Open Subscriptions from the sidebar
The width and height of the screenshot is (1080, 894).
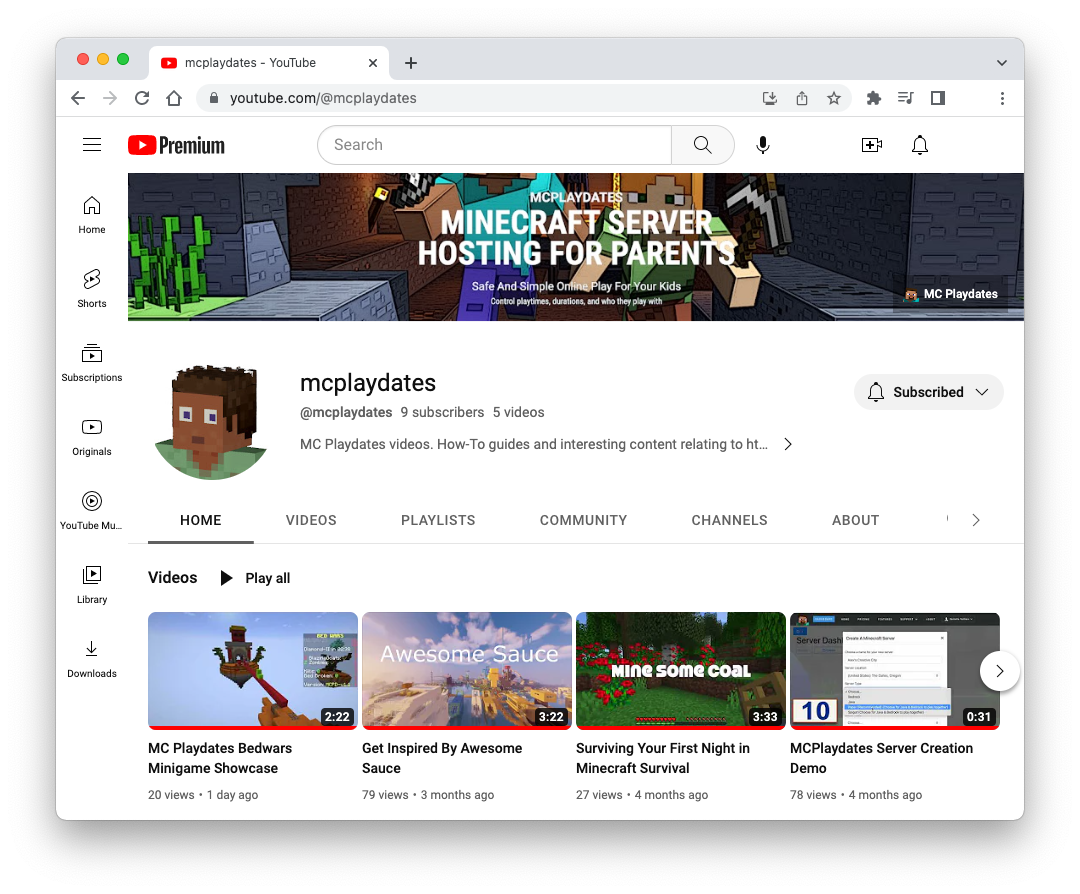pyautogui.click(x=91, y=363)
